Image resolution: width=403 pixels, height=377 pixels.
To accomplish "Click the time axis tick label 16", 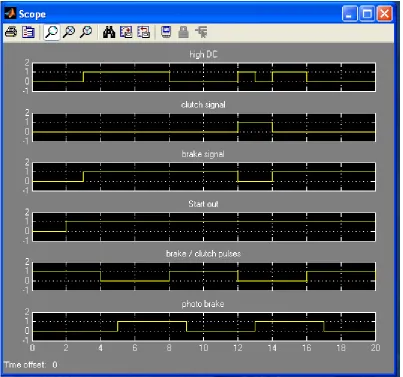I will (x=306, y=348).
